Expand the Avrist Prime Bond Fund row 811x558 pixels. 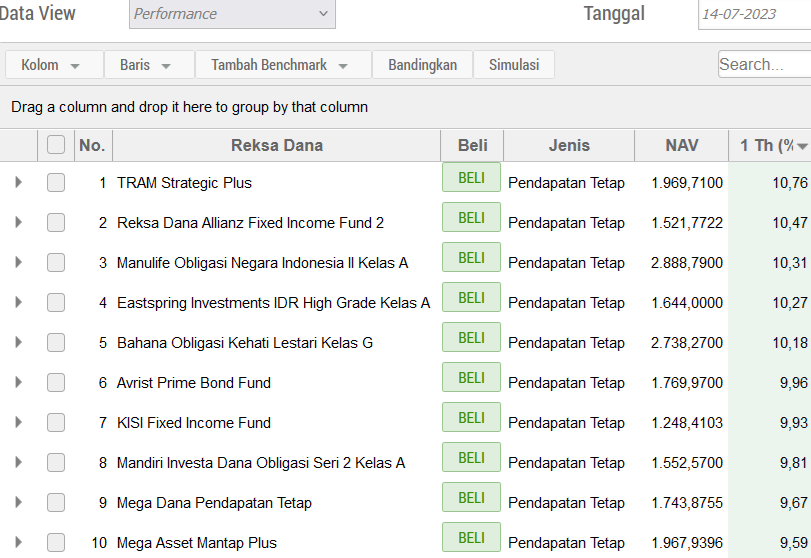coord(18,382)
